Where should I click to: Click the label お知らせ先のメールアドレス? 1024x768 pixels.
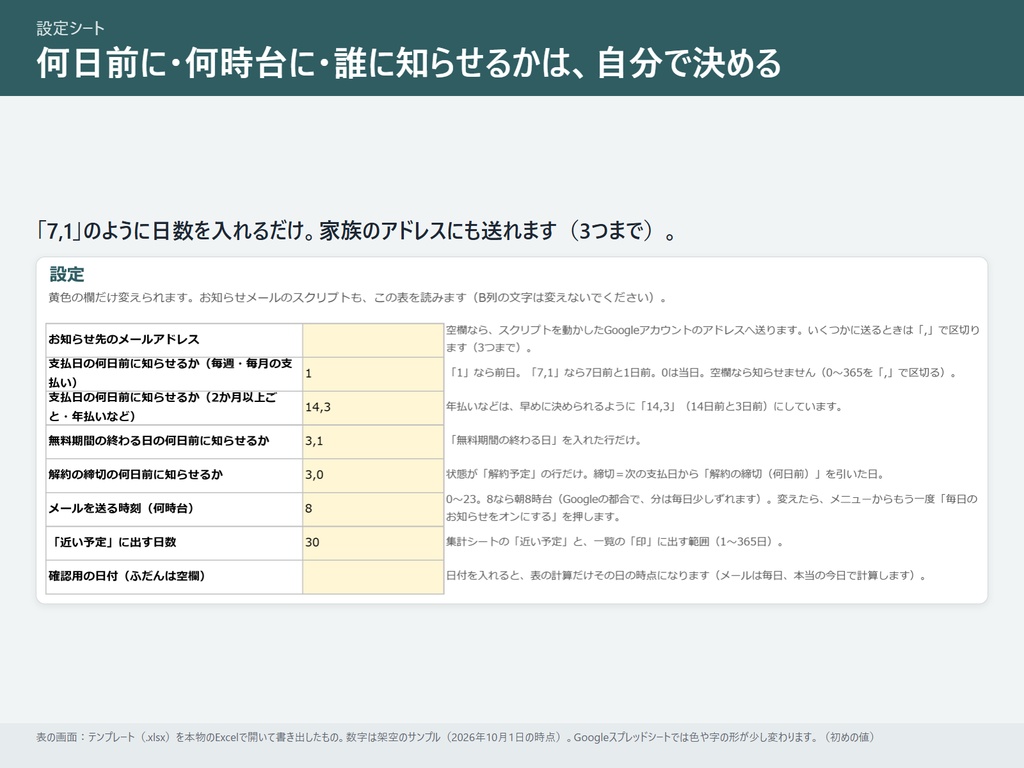pyautogui.click(x=123, y=340)
